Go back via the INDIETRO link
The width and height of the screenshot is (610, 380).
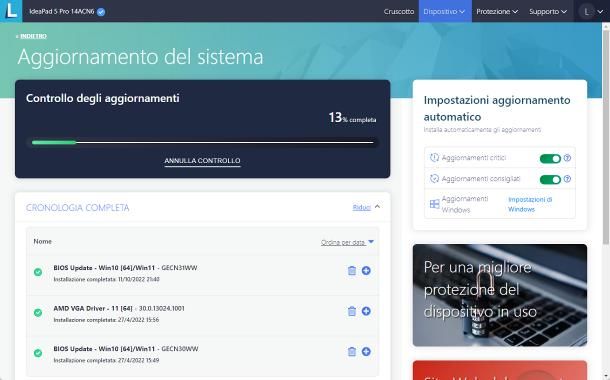33,36
